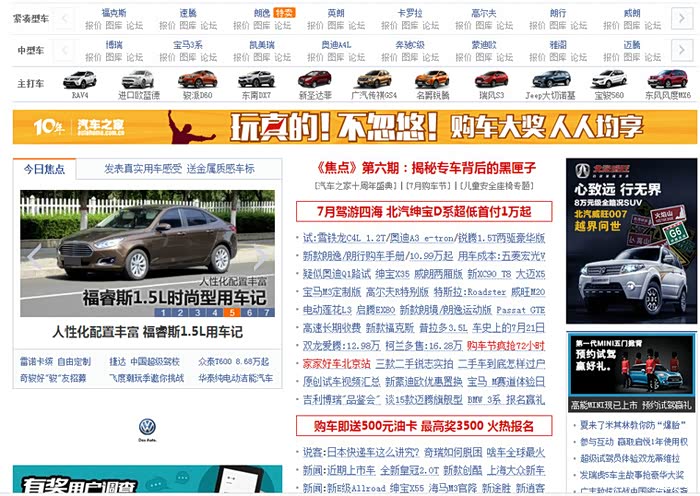Jump to carousel slide 3
Image resolution: width=700 pixels, height=496 pixels.
click(x=198, y=313)
